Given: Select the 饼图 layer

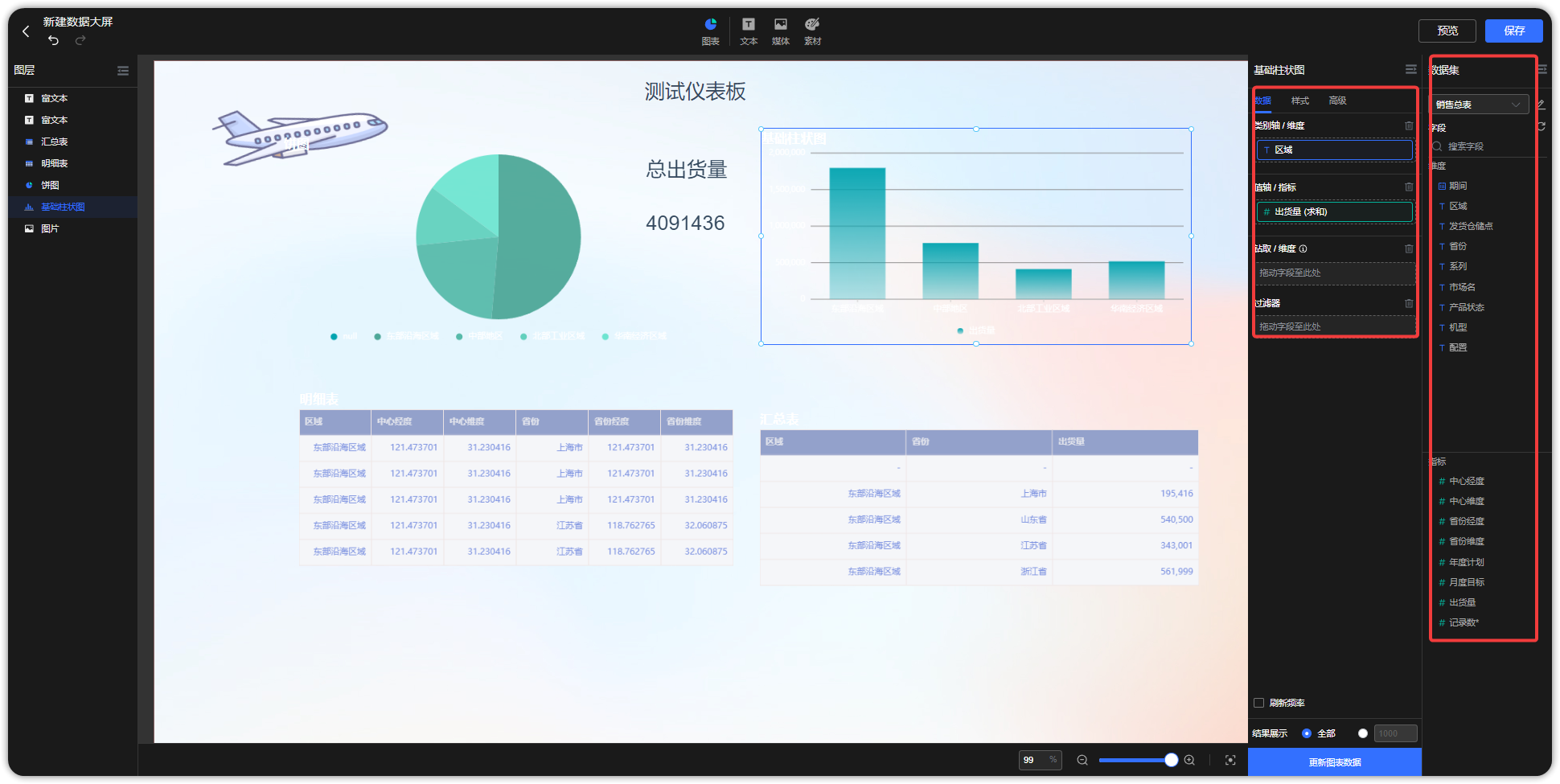Looking at the screenshot, I should [x=73, y=185].
